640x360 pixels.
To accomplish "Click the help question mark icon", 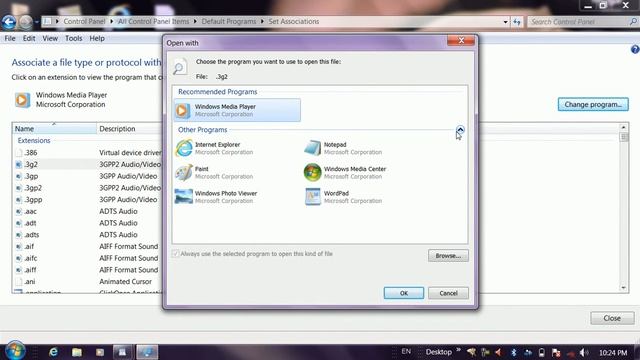I will [635, 49].
